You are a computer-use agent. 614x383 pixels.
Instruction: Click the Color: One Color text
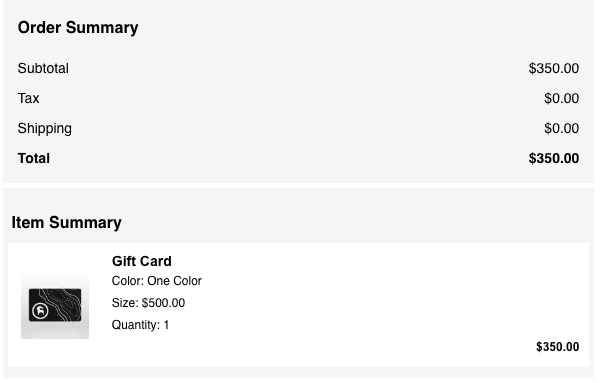point(157,281)
